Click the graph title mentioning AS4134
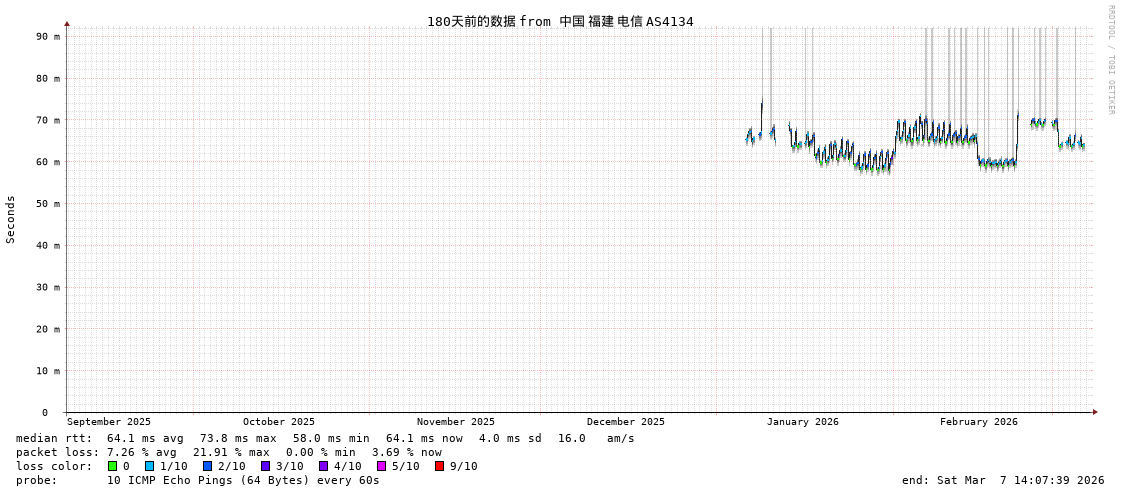The image size is (1121, 494). tap(560, 21)
